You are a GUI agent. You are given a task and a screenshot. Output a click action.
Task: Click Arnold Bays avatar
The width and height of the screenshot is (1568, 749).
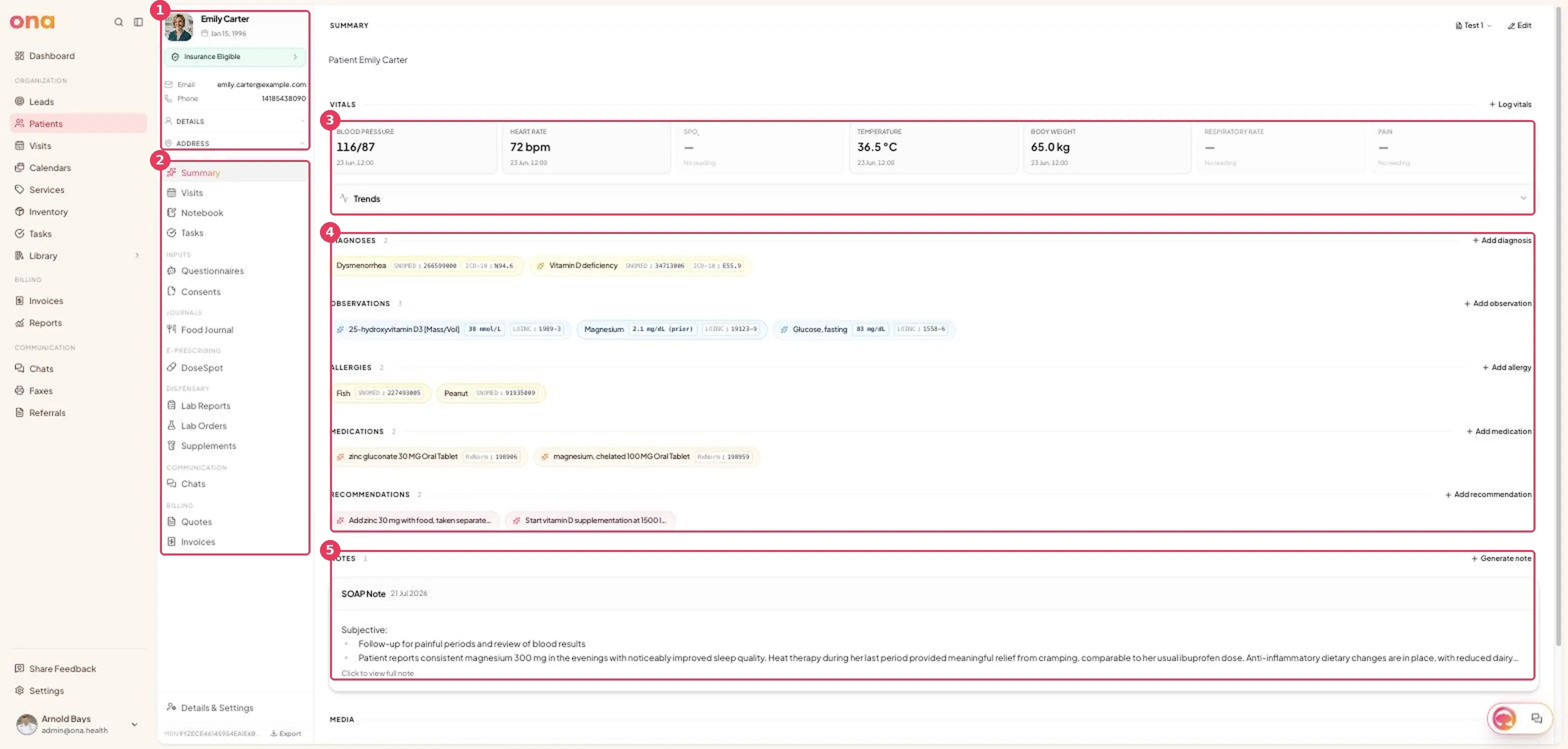pos(26,724)
